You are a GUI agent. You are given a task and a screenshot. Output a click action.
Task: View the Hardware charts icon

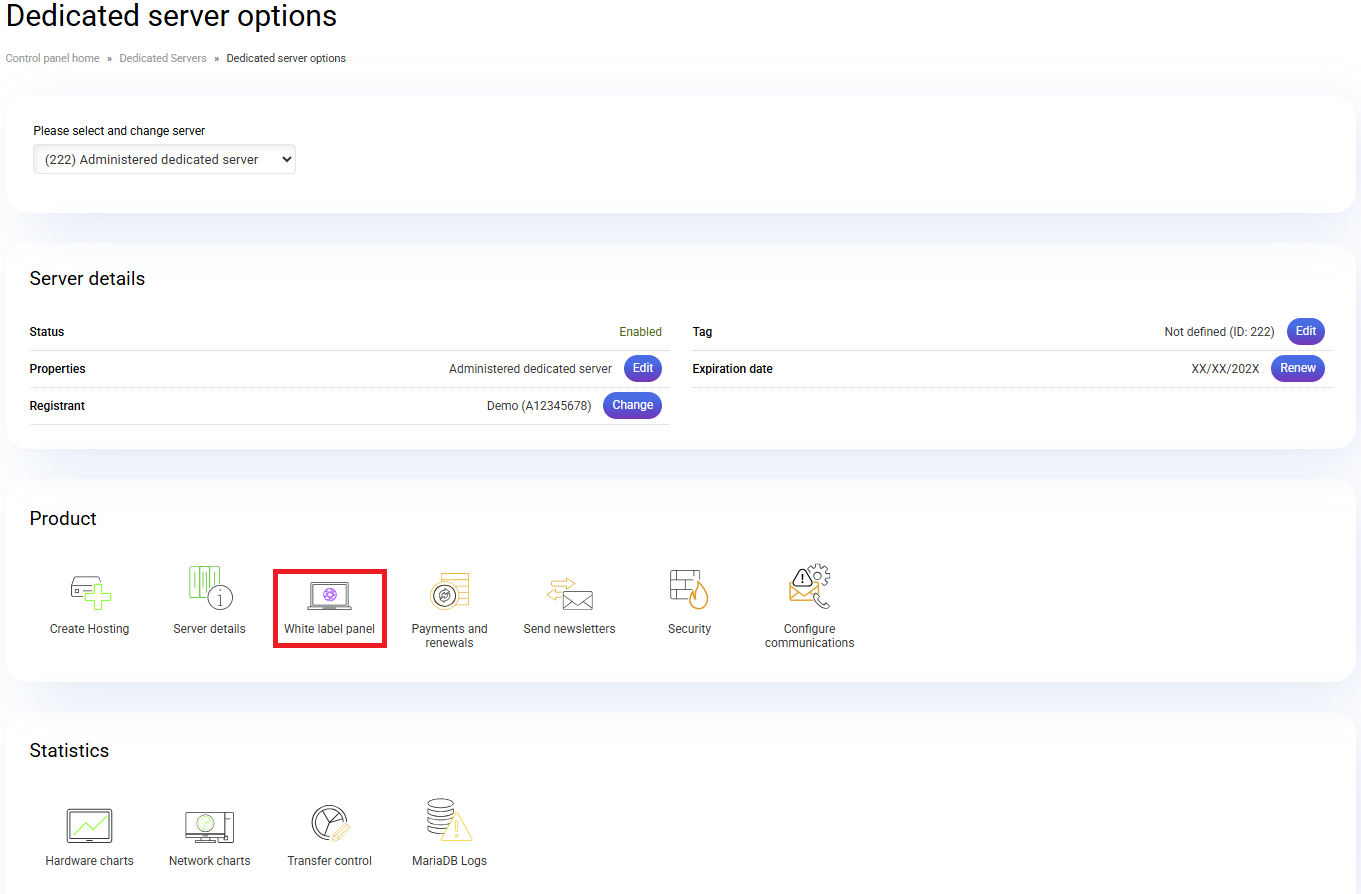[x=89, y=826]
